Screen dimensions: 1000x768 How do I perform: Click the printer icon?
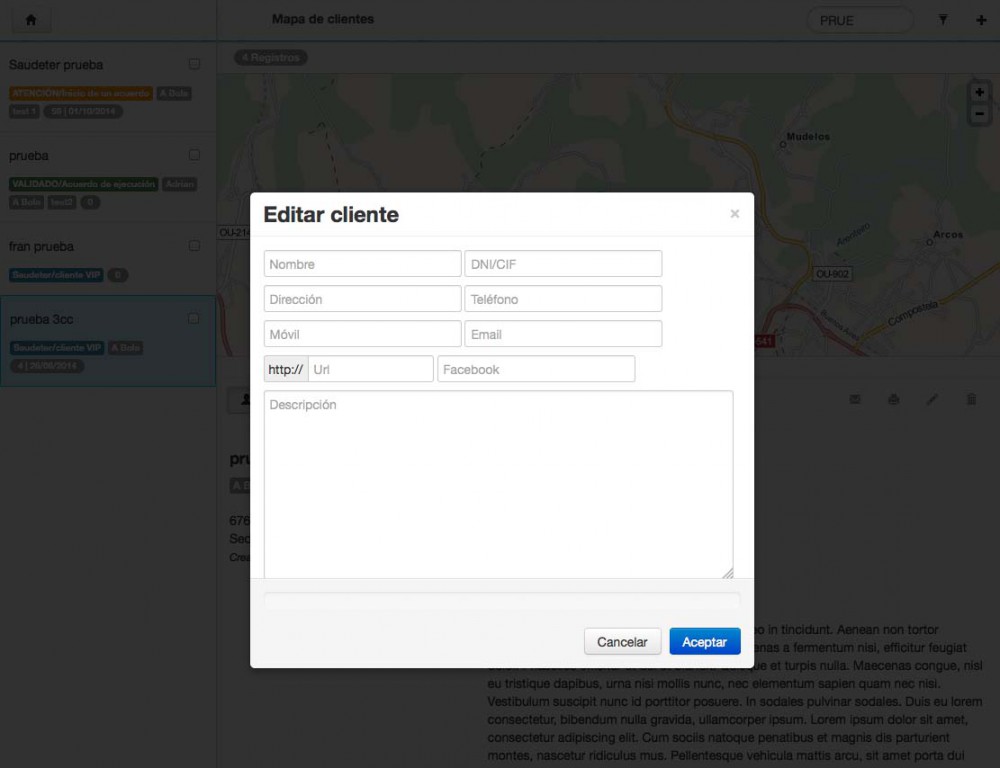(893, 400)
